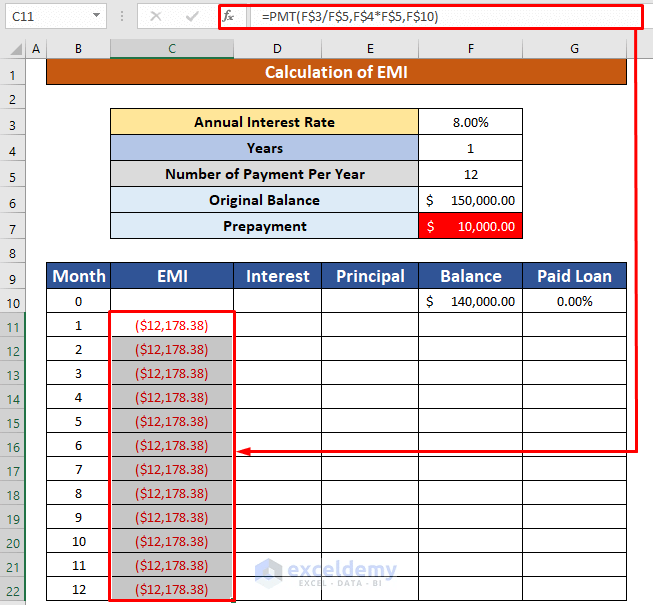Image resolution: width=653 pixels, height=605 pixels.
Task: Select row 1 header
Action: pos(12,73)
